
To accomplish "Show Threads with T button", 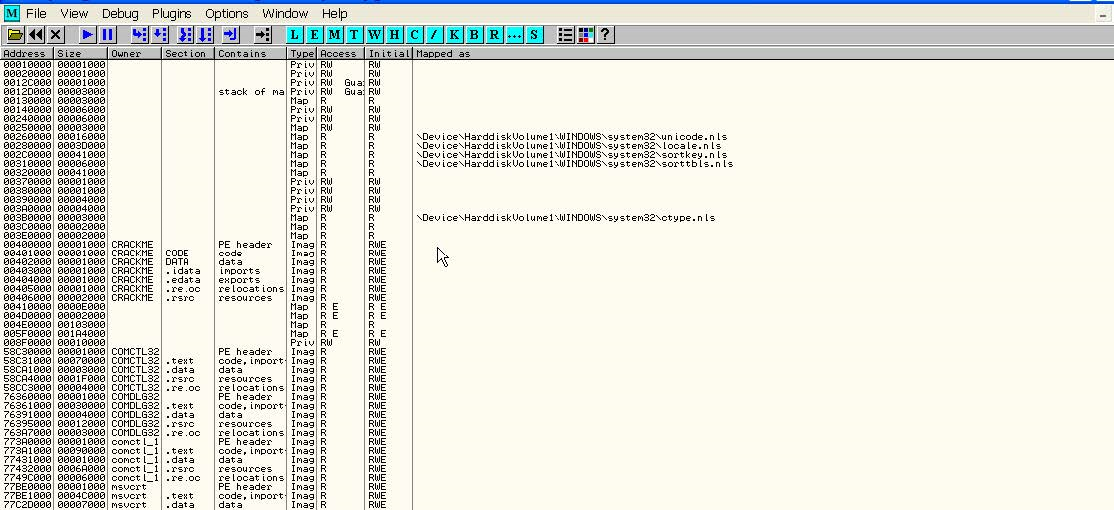I will coord(355,35).
